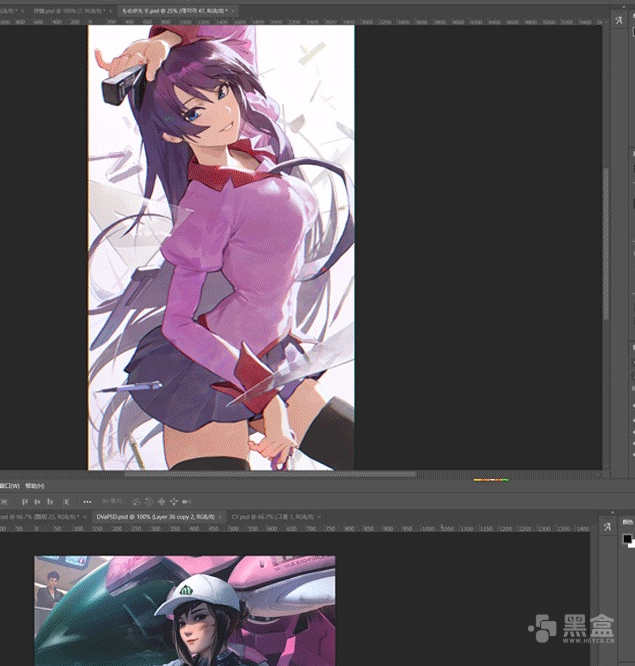Click the align top edges icon

click(25, 502)
